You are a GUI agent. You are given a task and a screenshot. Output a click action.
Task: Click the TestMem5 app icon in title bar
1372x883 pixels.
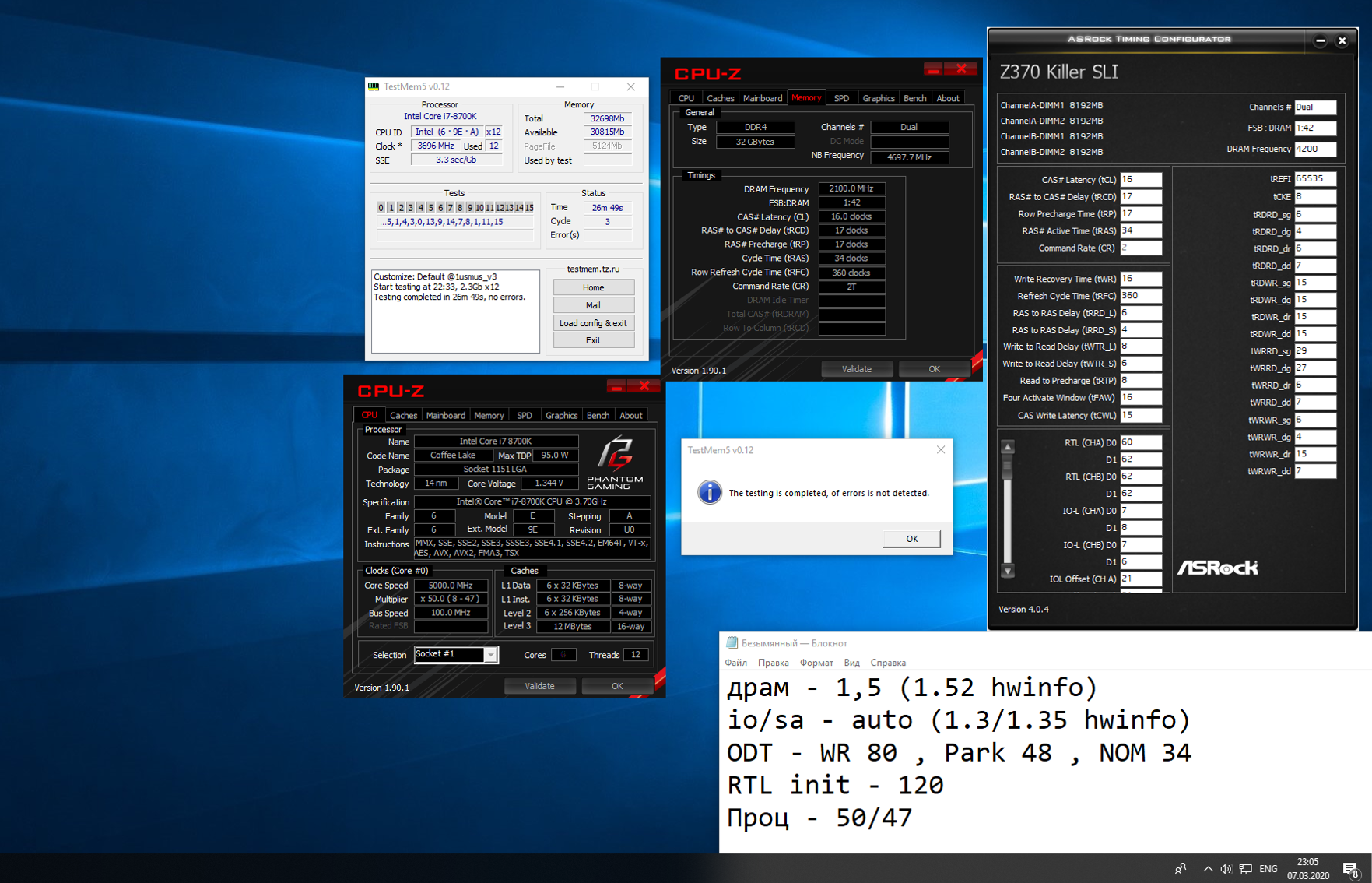(374, 86)
